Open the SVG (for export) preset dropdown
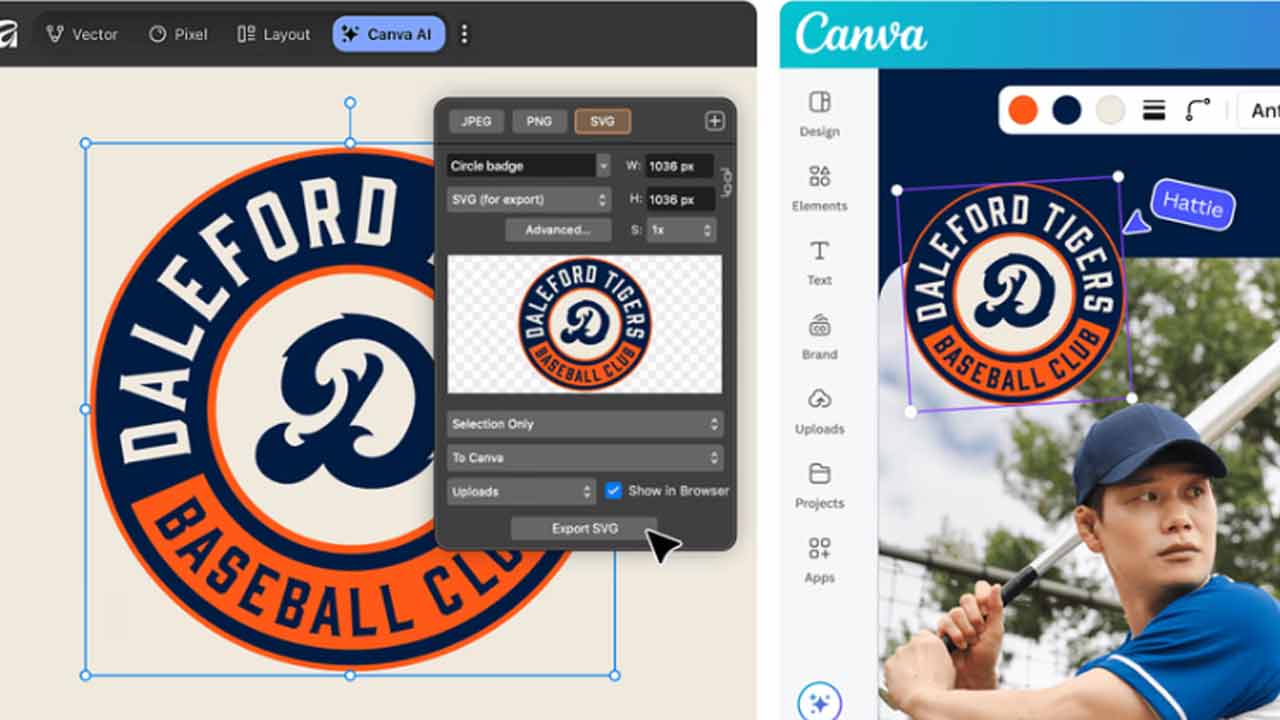The width and height of the screenshot is (1280, 720). (528, 199)
